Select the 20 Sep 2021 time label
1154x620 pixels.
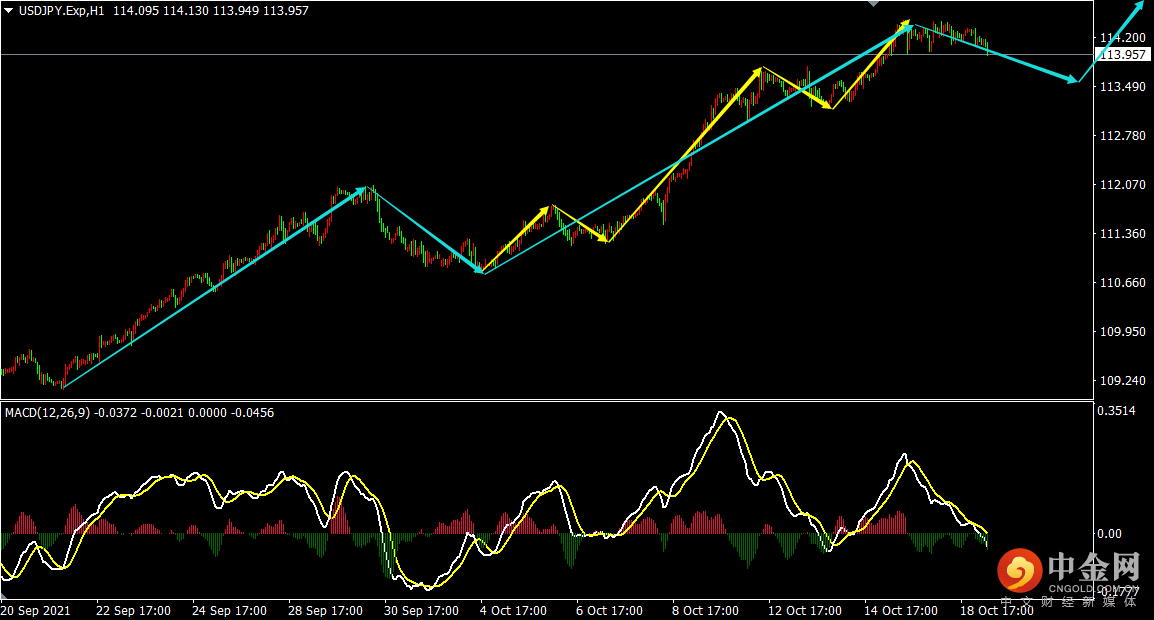pos(35,610)
